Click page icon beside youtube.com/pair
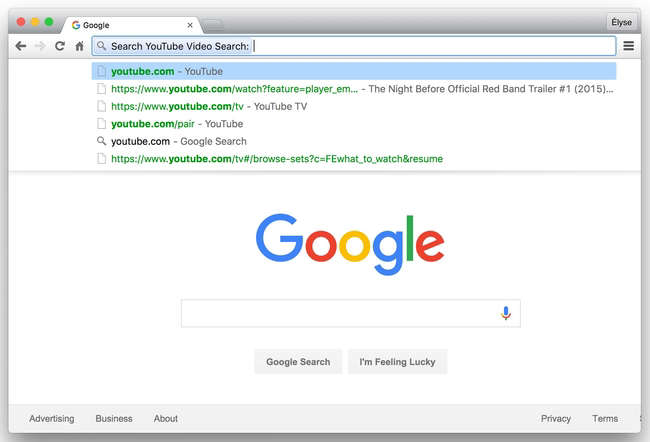Image resolution: width=650 pixels, height=442 pixels. coord(101,124)
